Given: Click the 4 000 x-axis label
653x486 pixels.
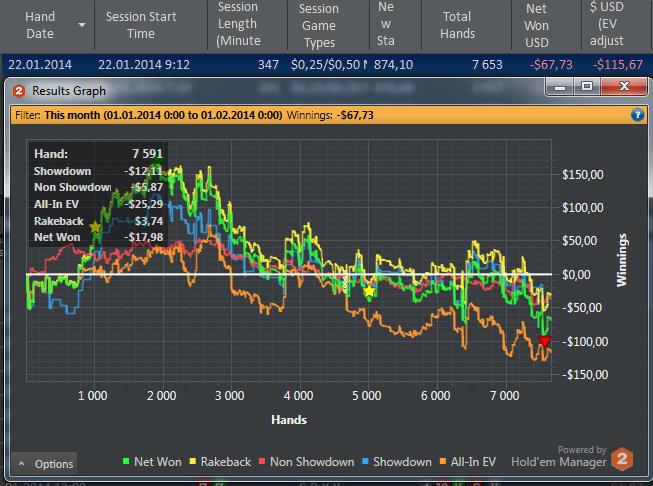Looking at the screenshot, I should [x=298, y=395].
